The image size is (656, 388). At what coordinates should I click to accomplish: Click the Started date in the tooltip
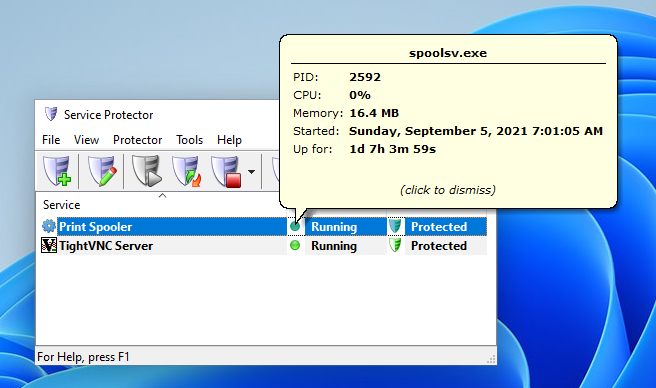click(x=476, y=131)
